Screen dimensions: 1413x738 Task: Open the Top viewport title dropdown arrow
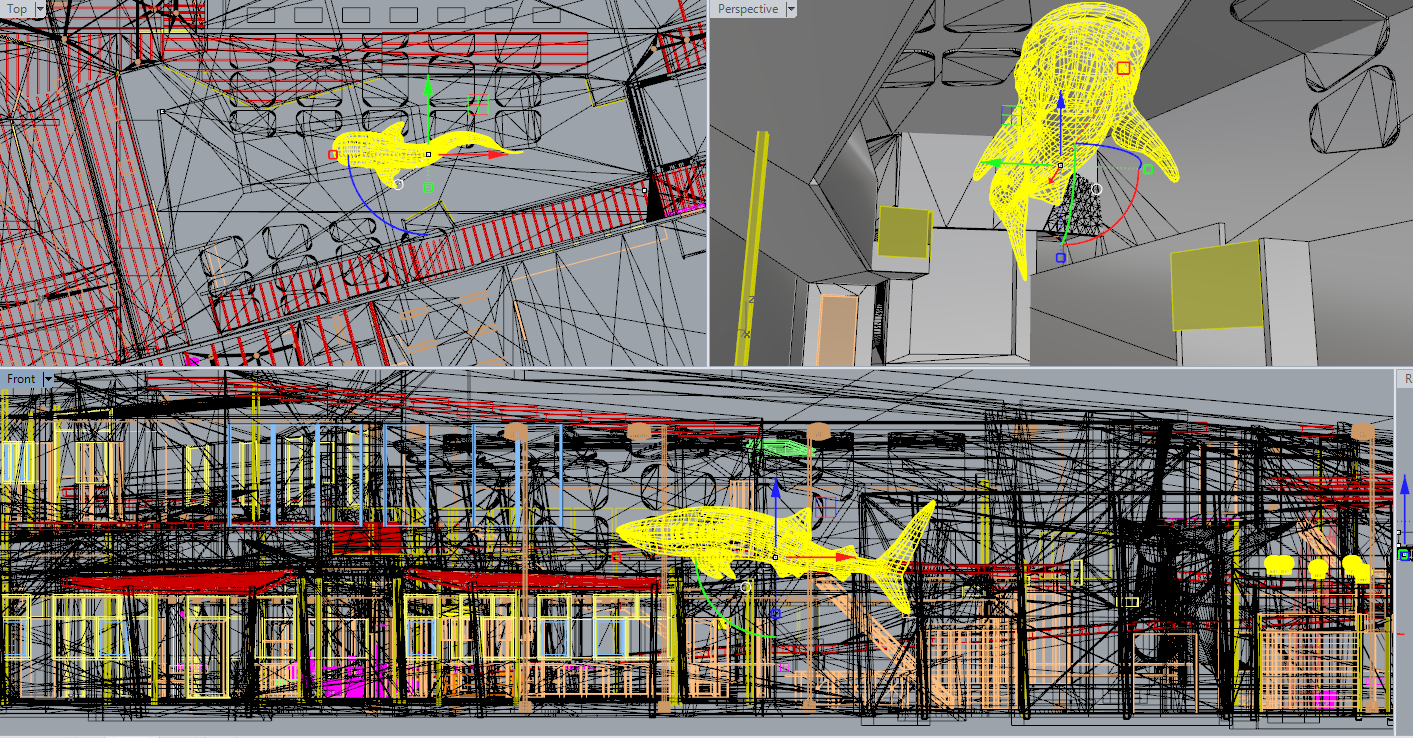coord(40,9)
